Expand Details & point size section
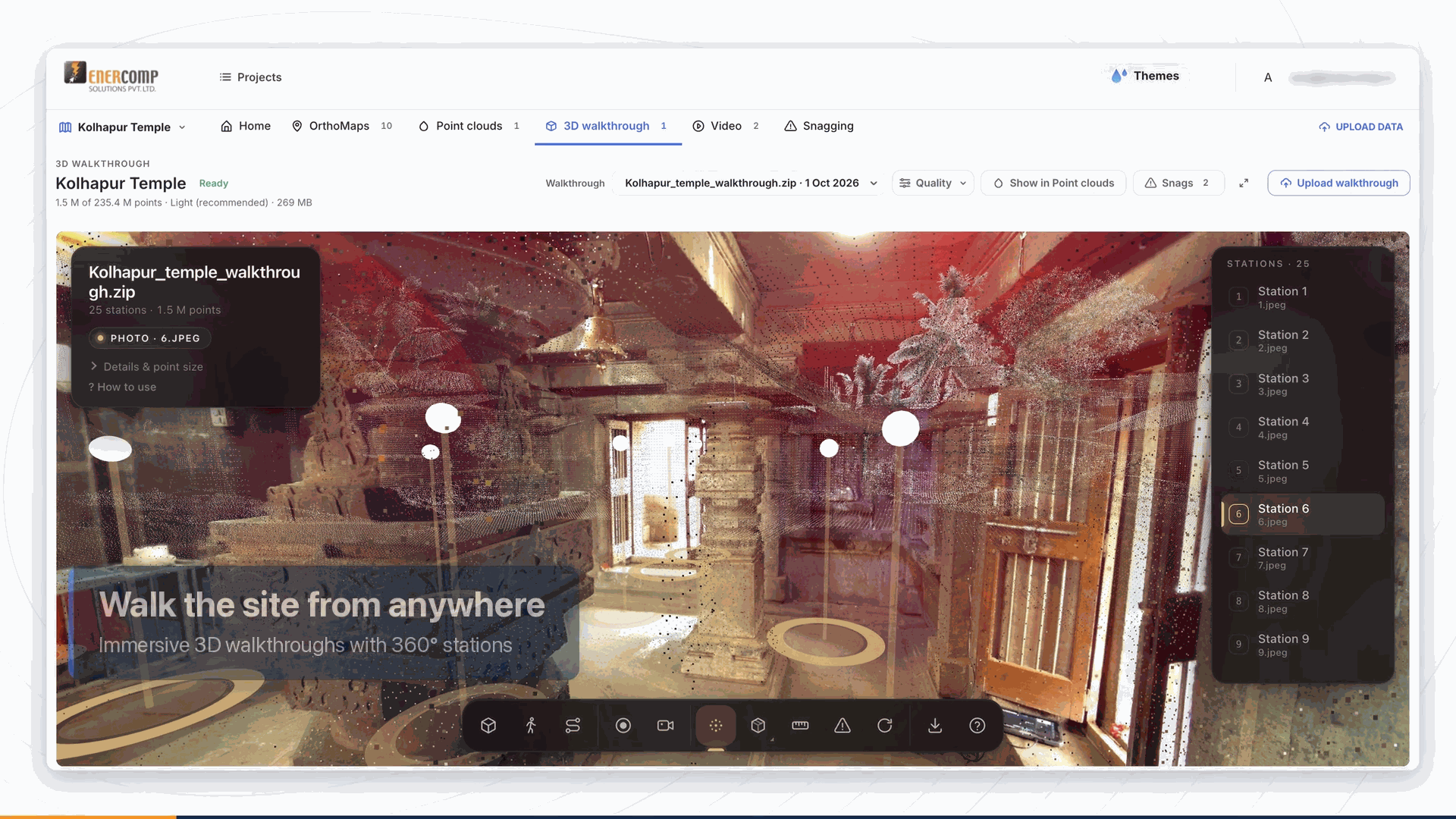 (146, 366)
